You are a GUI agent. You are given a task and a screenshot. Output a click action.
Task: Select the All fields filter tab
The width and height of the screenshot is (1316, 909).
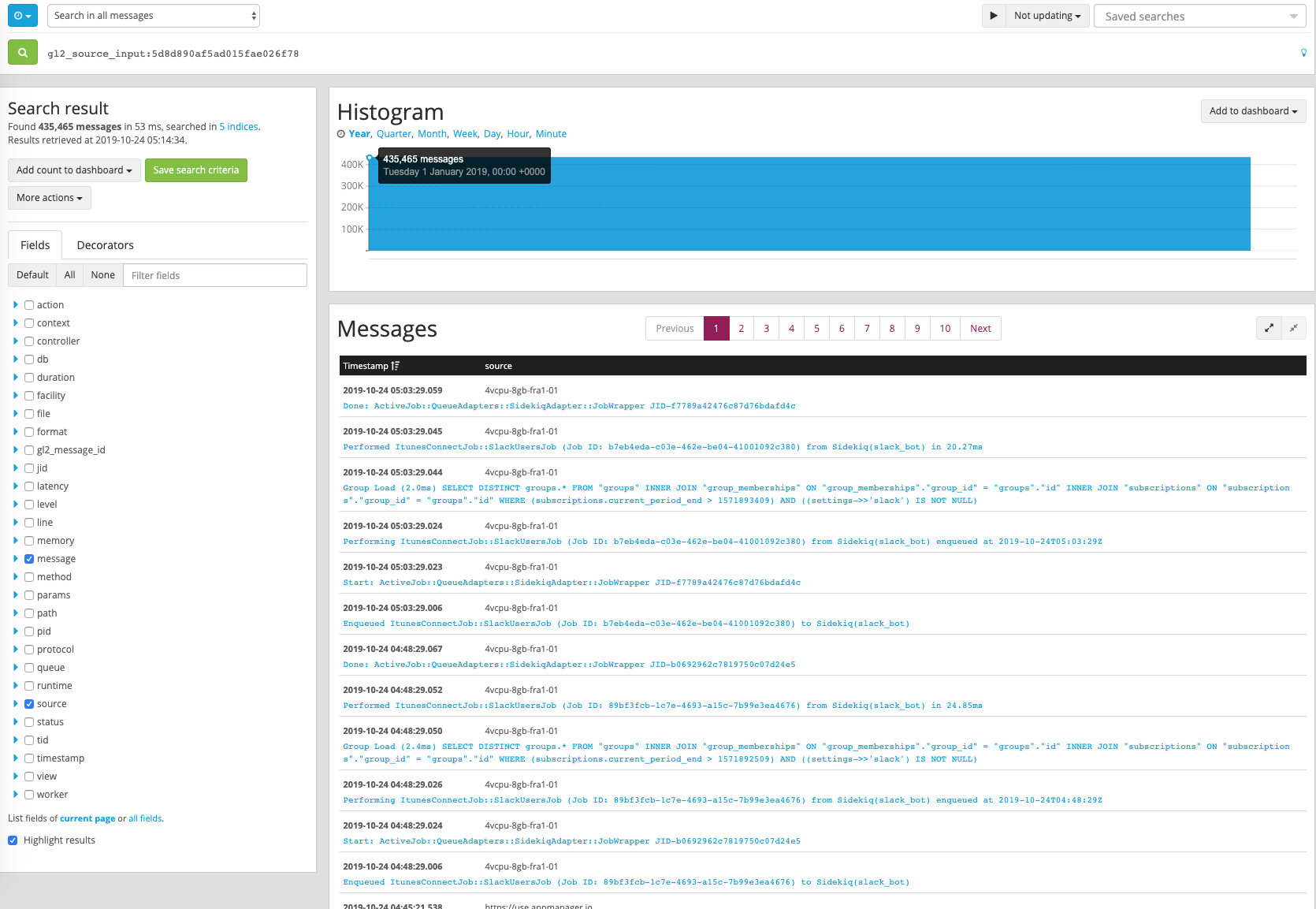[69, 274]
